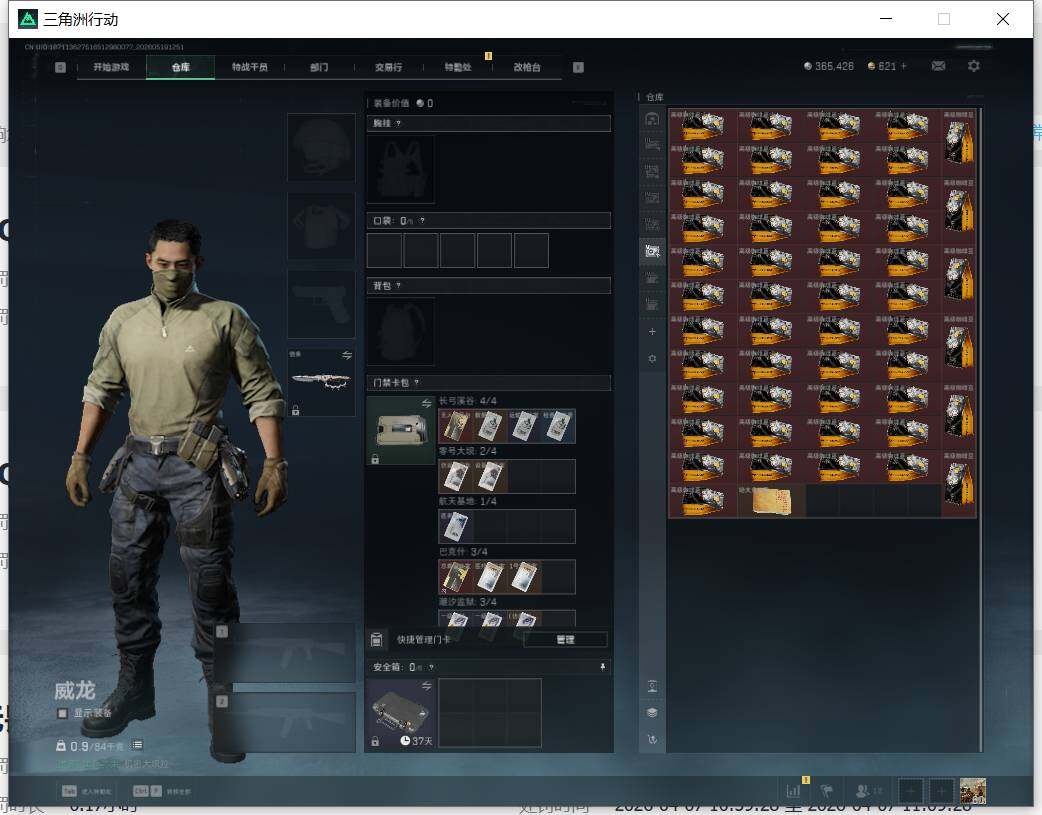Select the safe box case item
1042x815 pixels.
(x=401, y=713)
